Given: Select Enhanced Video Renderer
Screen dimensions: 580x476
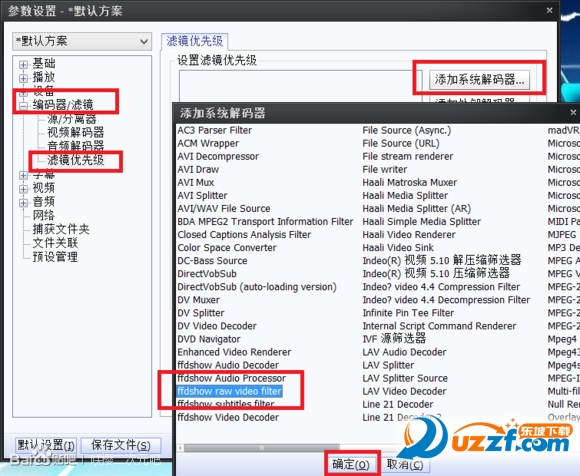Looking at the screenshot, I should tap(234, 352).
